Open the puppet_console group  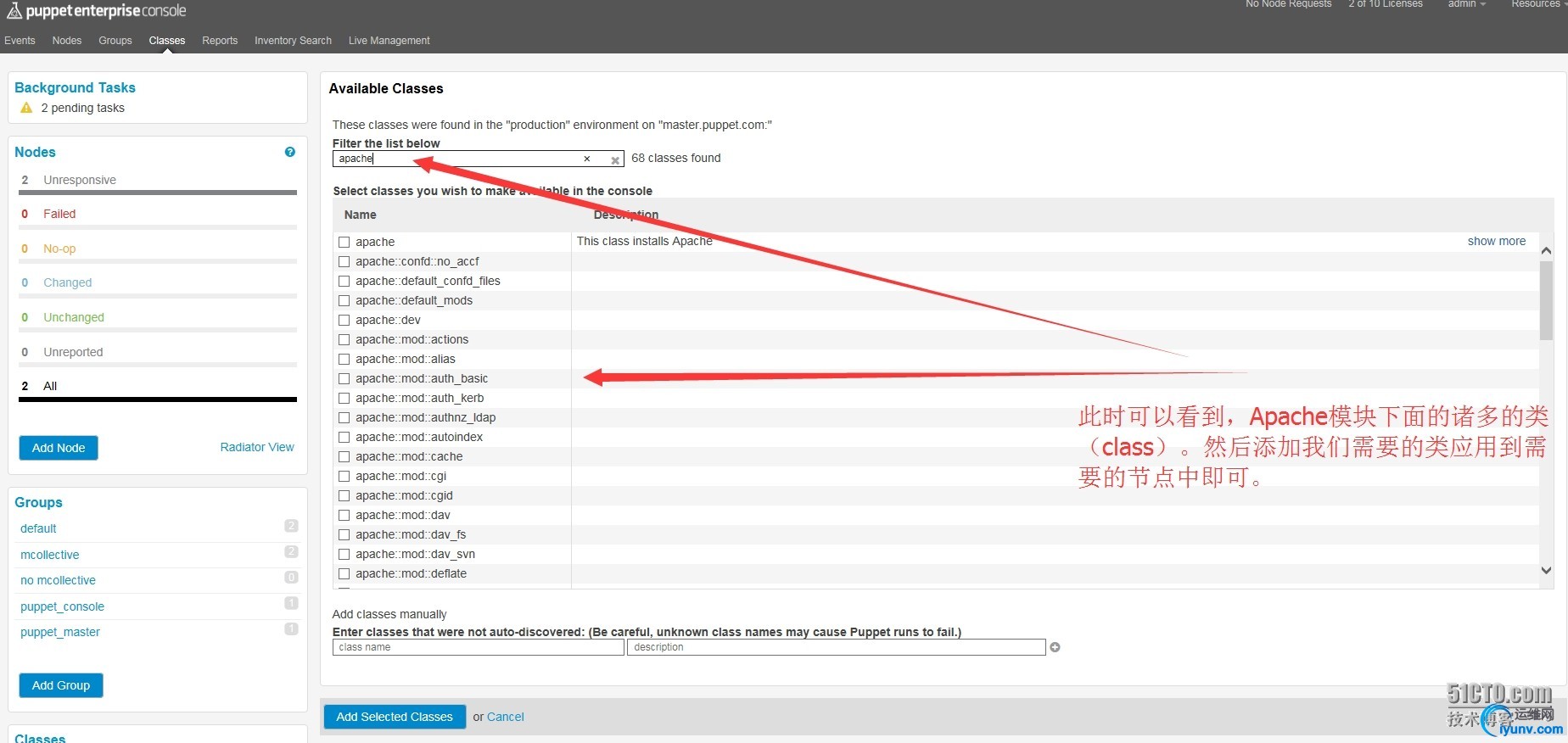62,606
